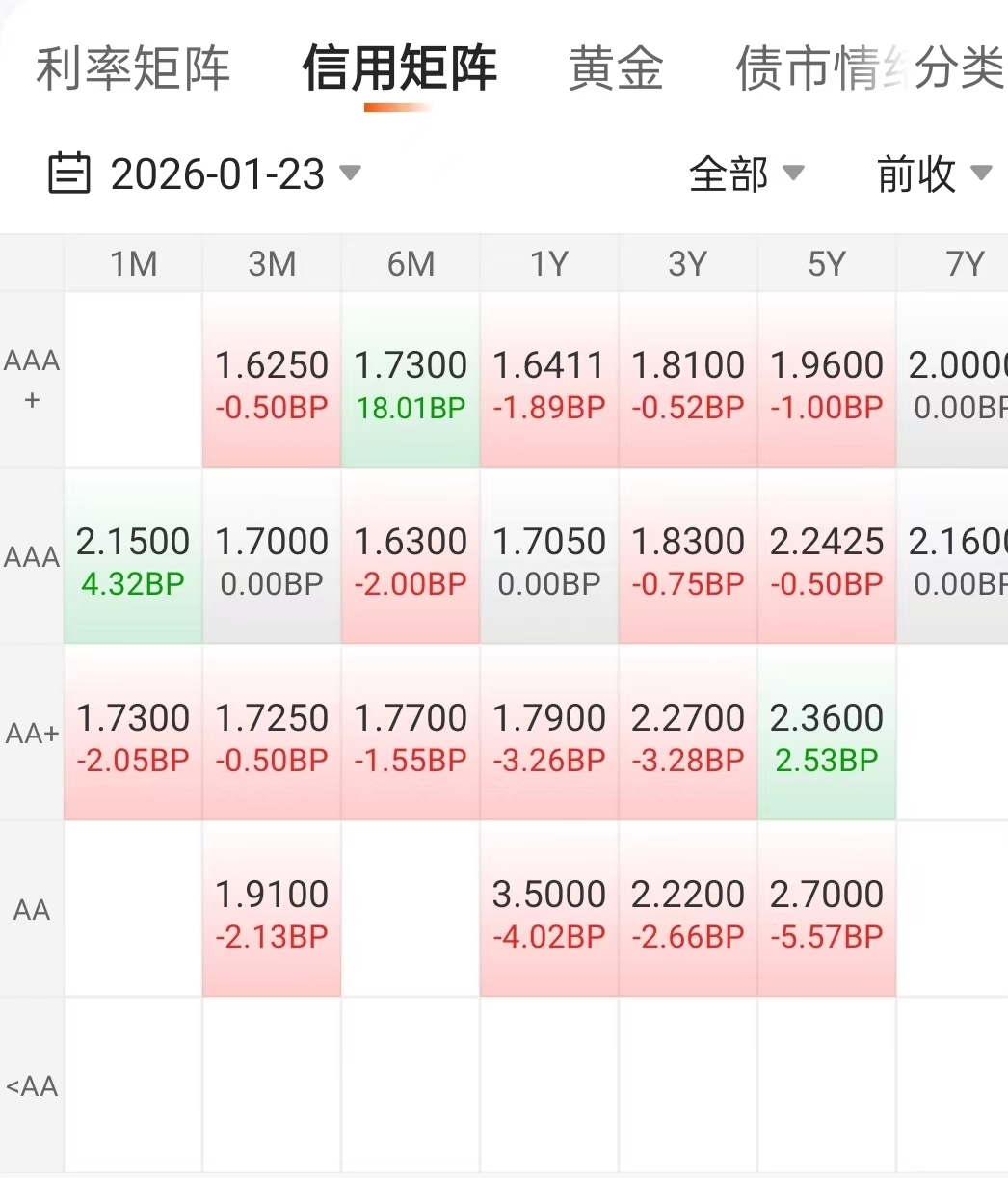The image size is (1008, 1178).
Task: Switch to the 利率矩阵 tab
Action: tap(133, 68)
